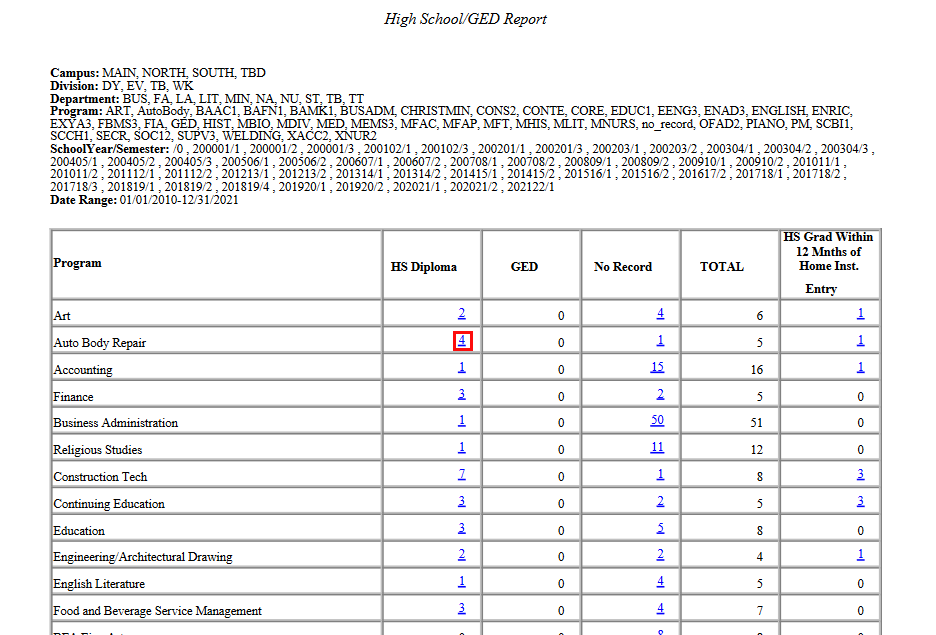The height and width of the screenshot is (635, 936).
Task: Open Food and Beverage No Record link
Action: point(660,607)
